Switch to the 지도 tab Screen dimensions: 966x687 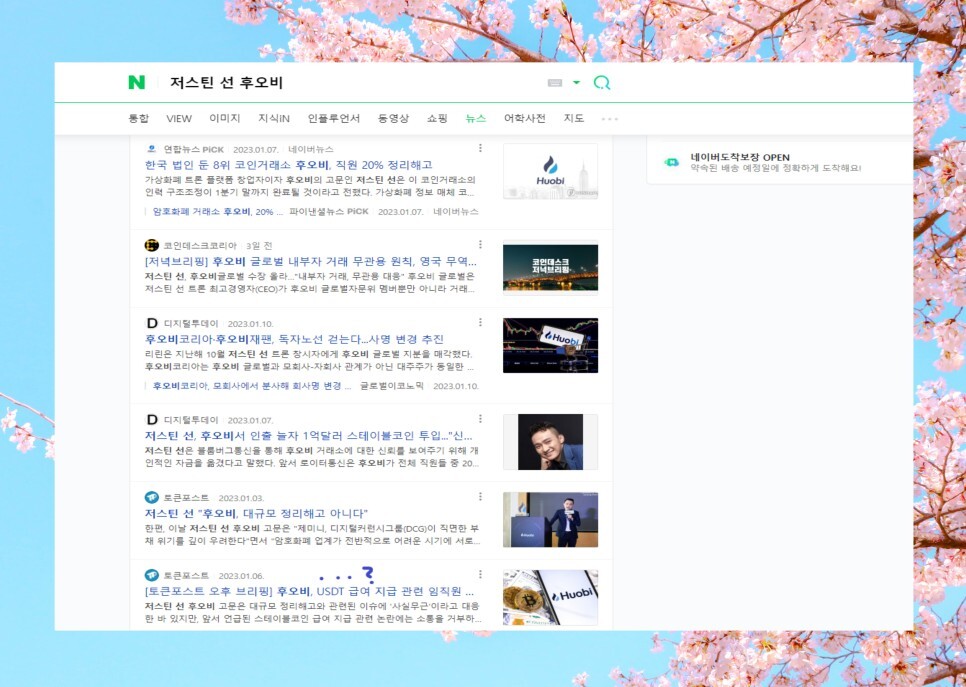(x=574, y=118)
